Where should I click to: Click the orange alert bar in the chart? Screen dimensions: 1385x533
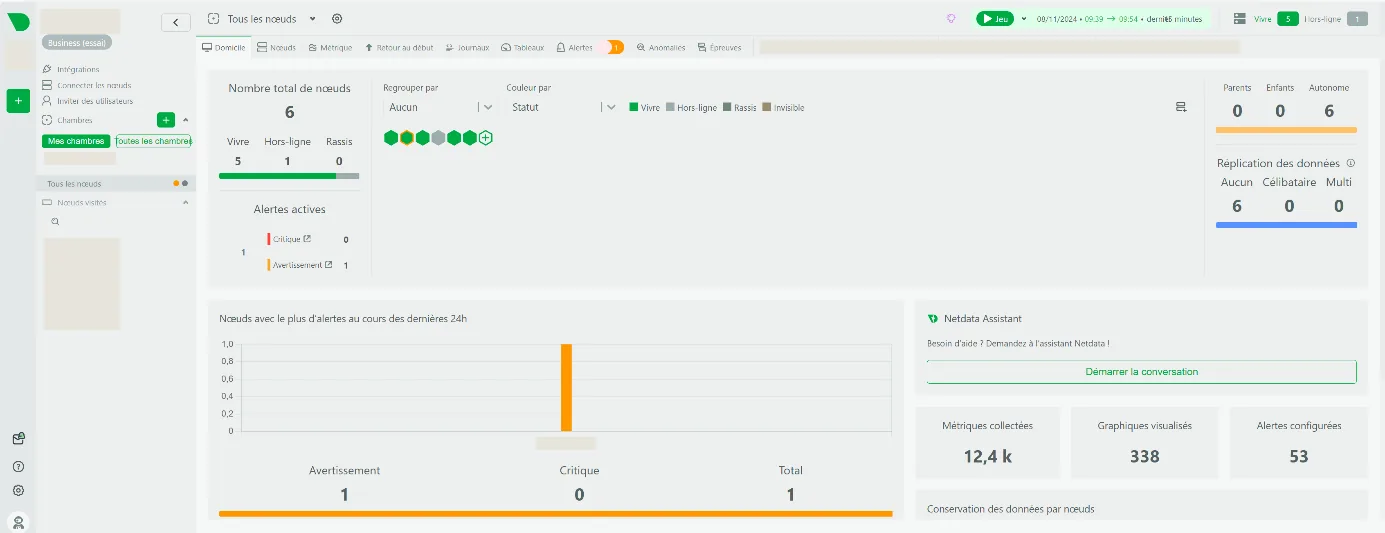[x=566, y=388]
